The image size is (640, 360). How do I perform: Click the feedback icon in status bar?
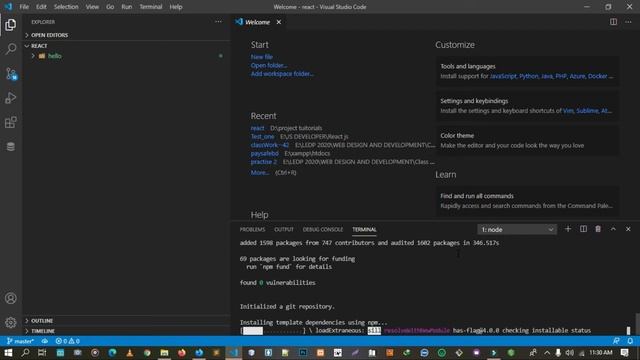coord(616,341)
